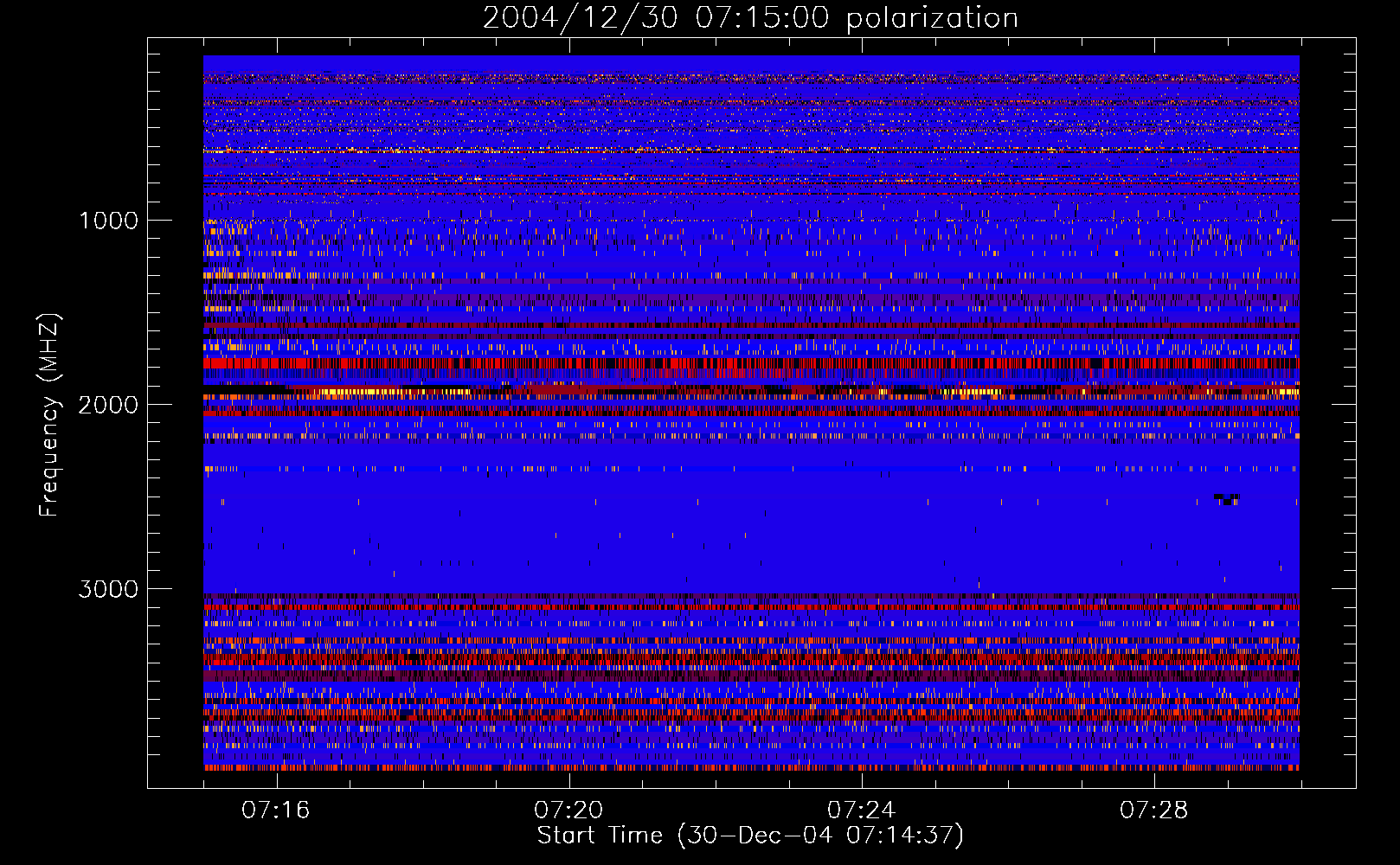Click the 07:16 time tick label
The width and height of the screenshot is (1400, 865).
pyautogui.click(x=276, y=811)
